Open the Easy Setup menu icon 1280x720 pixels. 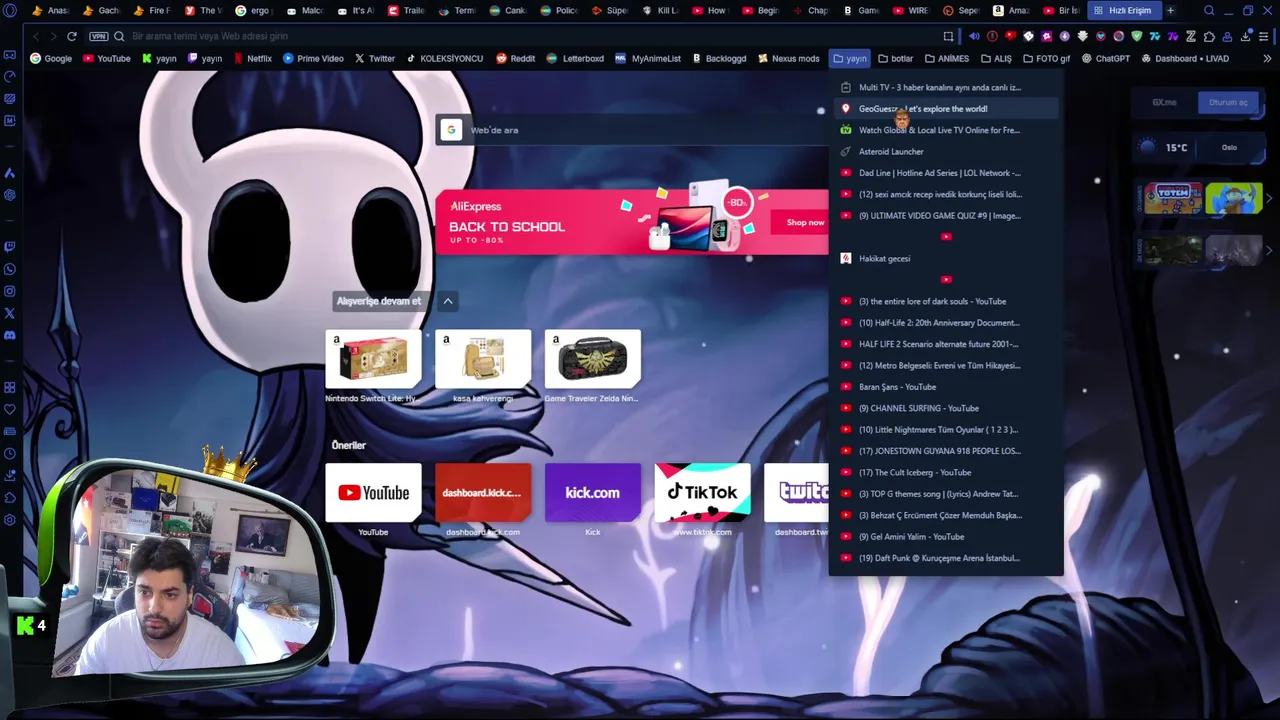tap(1264, 36)
